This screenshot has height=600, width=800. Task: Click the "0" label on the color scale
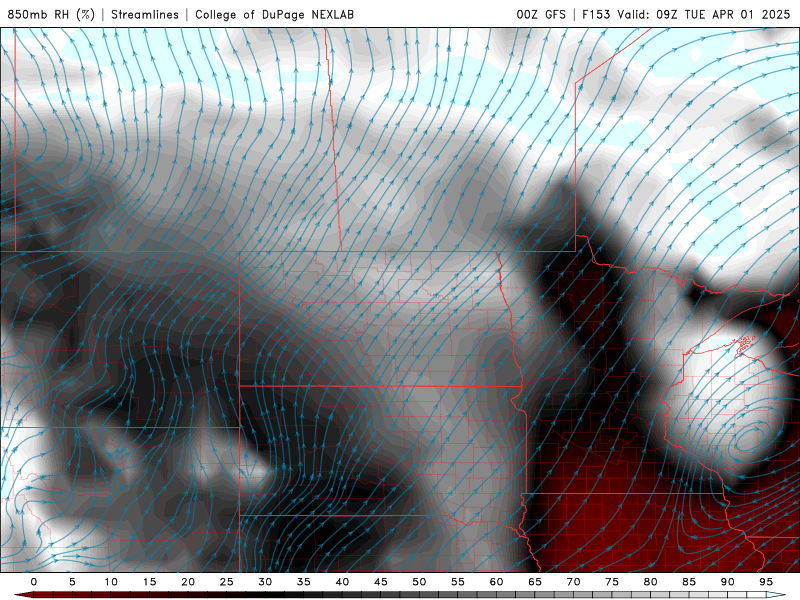[34, 582]
